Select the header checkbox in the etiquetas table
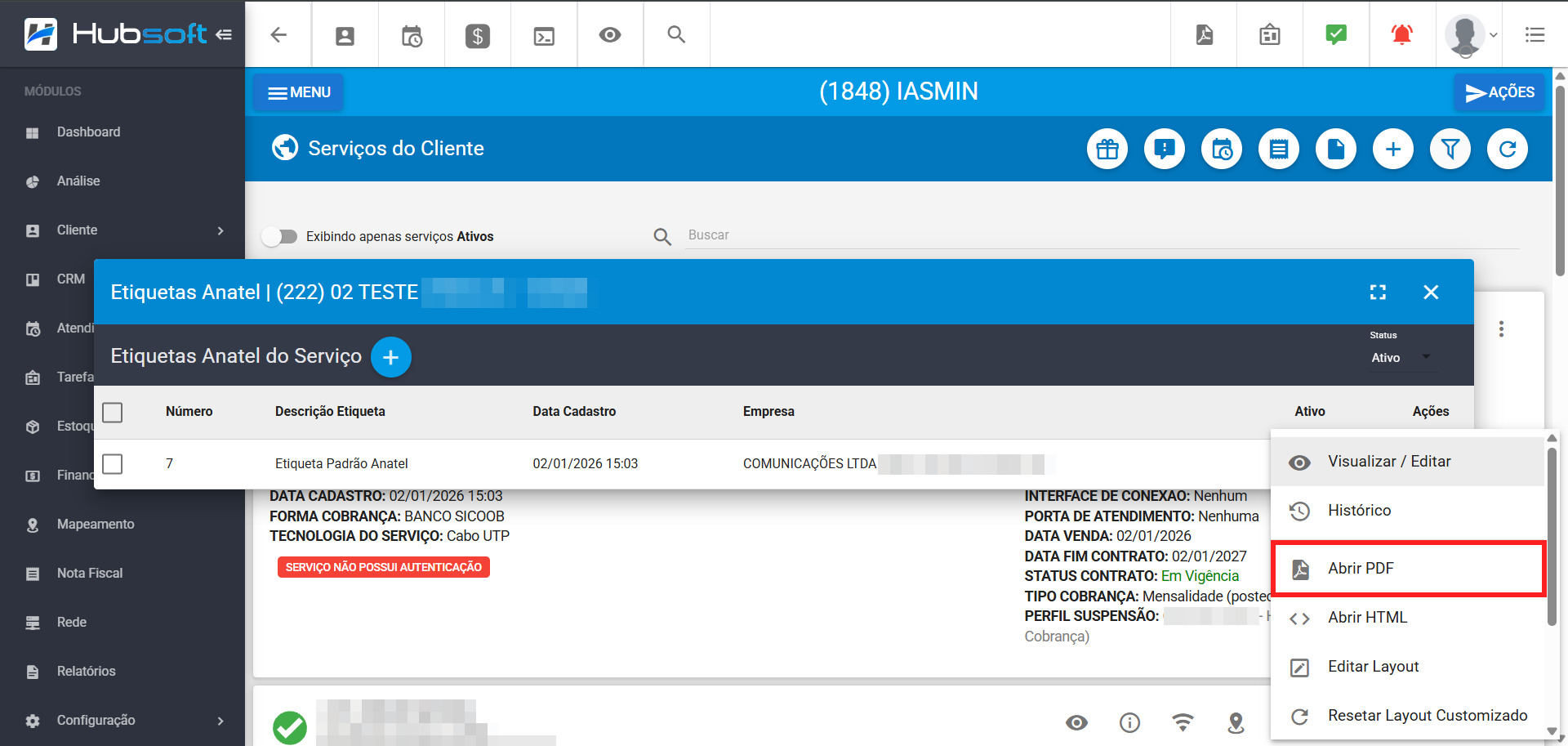Image resolution: width=1568 pixels, height=746 pixels. point(112,413)
